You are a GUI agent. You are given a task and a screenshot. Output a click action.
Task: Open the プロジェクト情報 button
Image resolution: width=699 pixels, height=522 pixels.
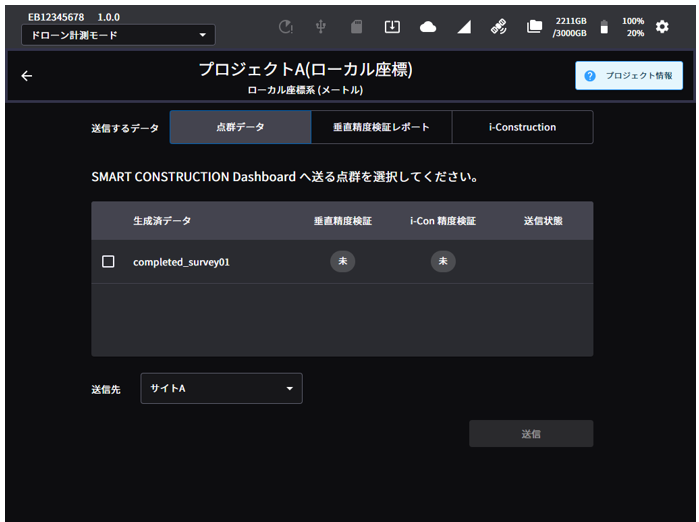(629, 76)
